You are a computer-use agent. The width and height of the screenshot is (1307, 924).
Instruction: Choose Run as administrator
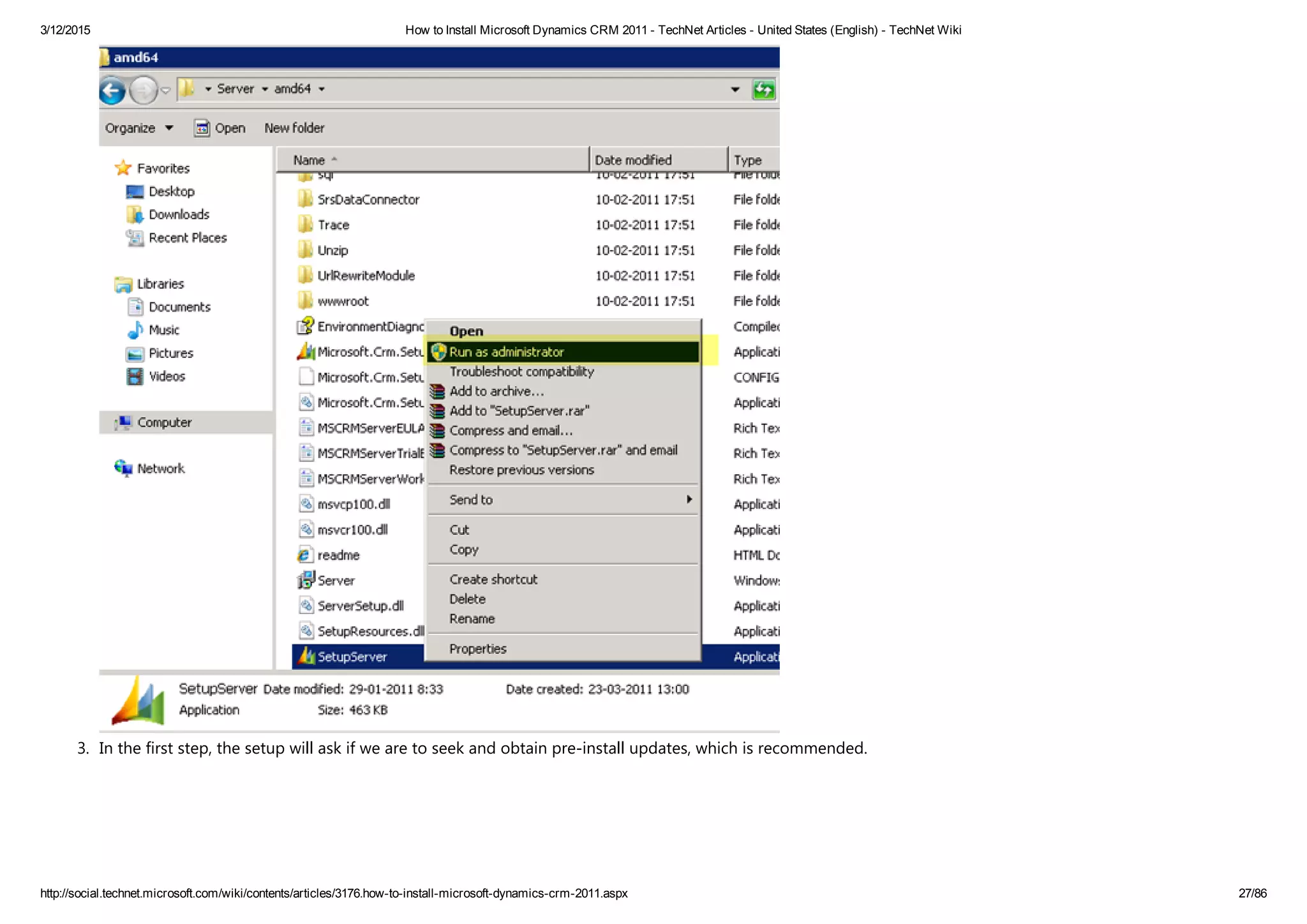(564, 352)
